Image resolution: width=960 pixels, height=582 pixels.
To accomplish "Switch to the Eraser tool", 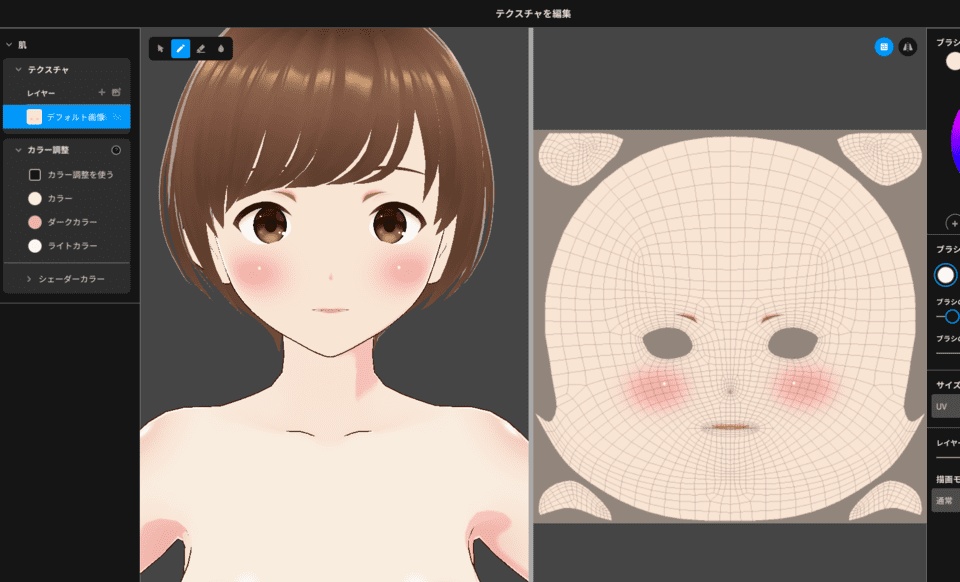I will click(200, 47).
